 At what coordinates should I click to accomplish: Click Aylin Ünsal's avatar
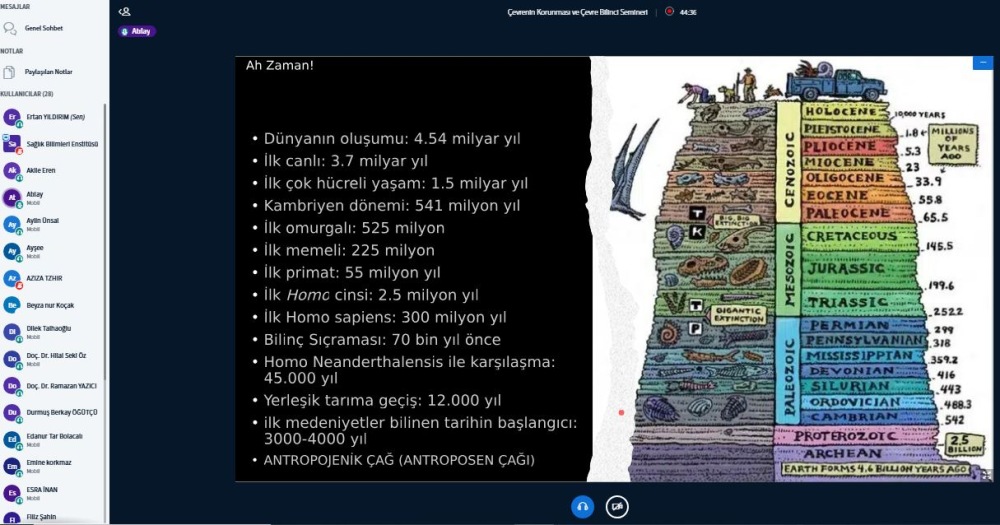(x=11, y=225)
